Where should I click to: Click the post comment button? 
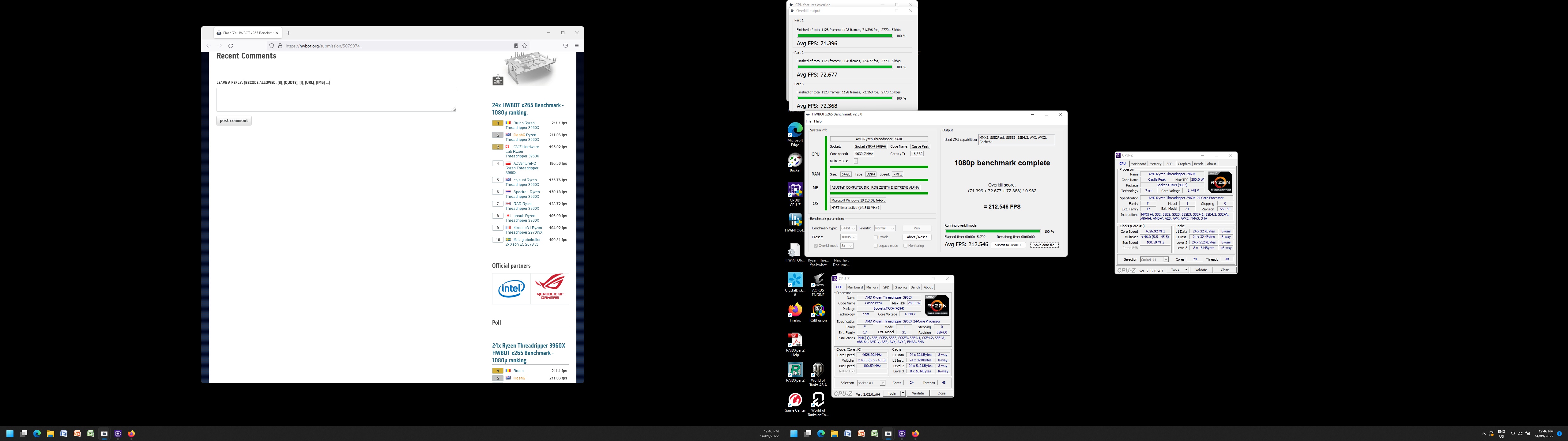[234, 121]
